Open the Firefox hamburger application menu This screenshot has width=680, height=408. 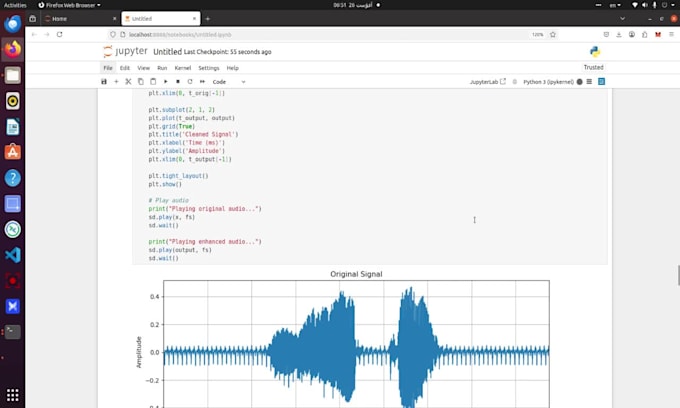(671, 34)
